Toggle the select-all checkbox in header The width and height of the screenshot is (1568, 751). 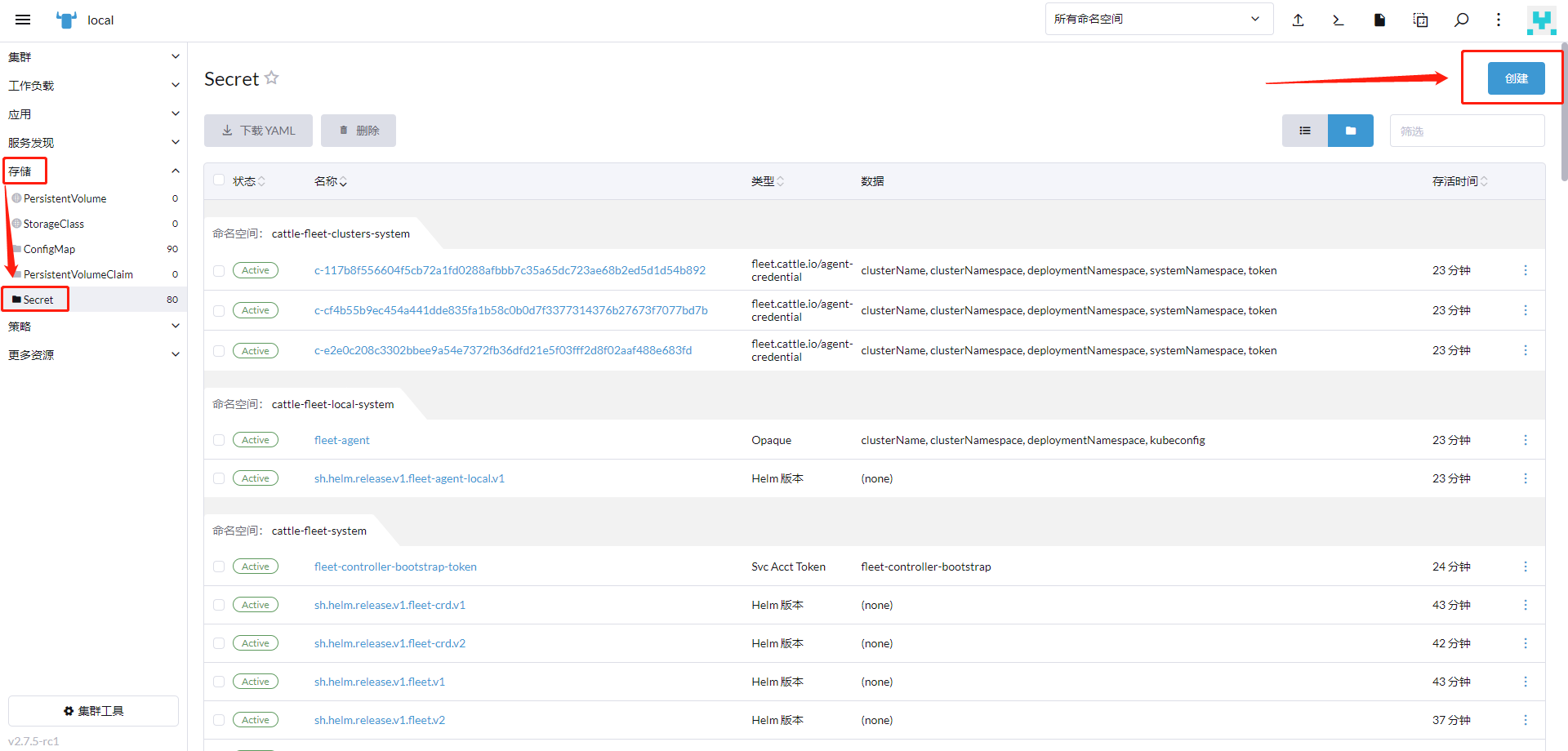[x=219, y=180]
